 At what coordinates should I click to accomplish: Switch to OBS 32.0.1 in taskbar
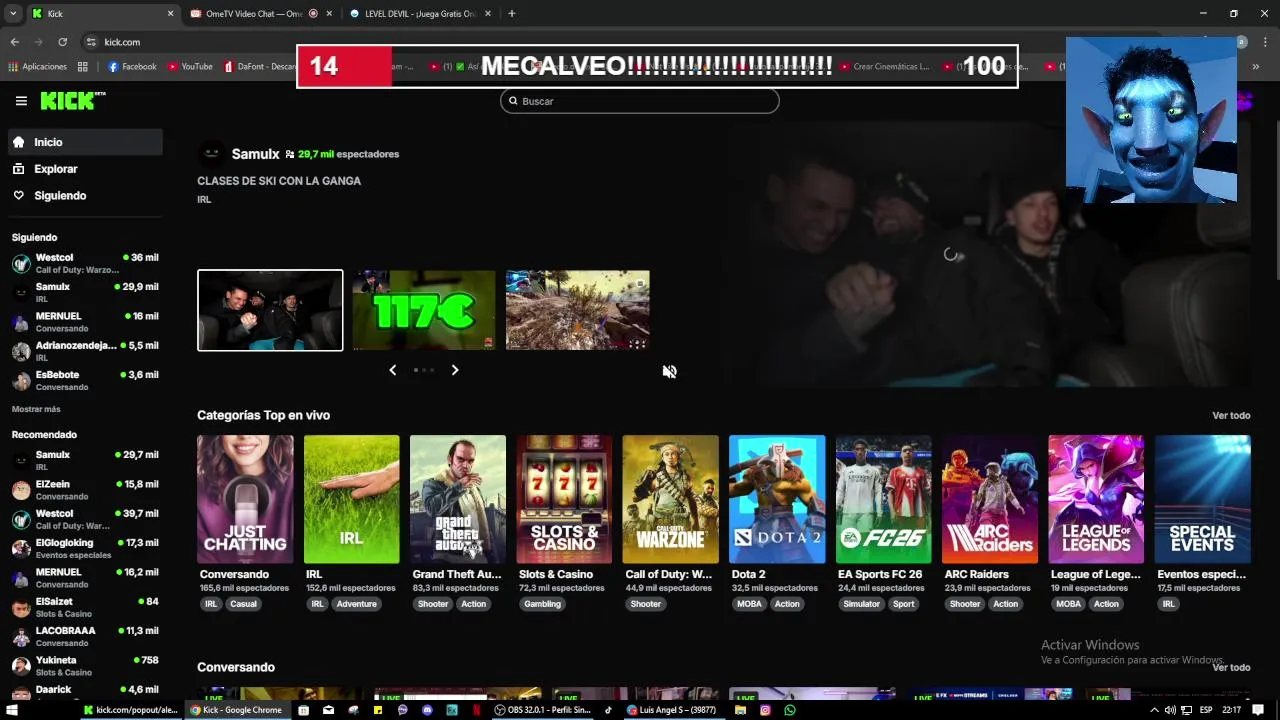pos(543,710)
